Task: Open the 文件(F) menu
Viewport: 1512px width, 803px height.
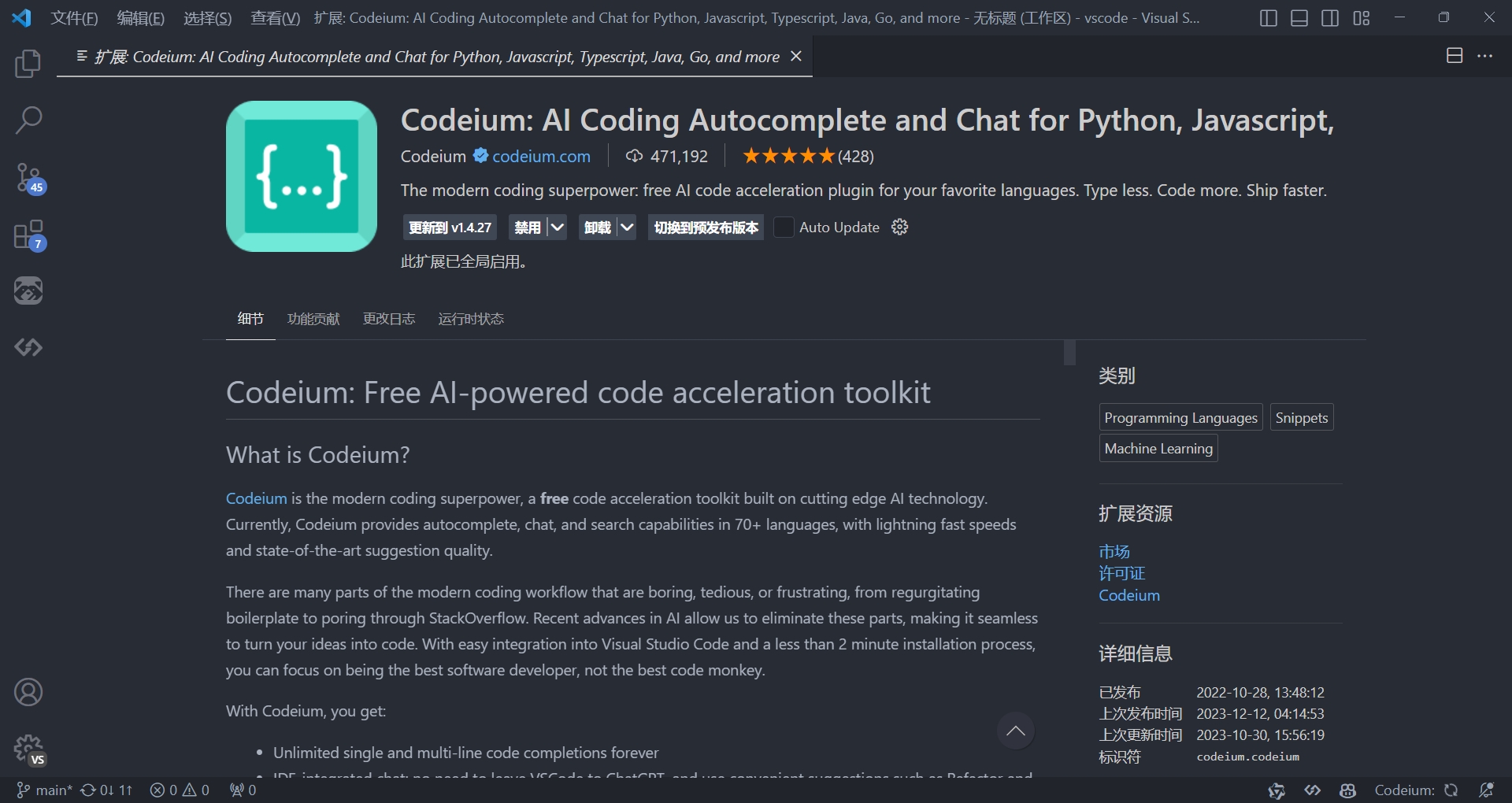Action: 74,18
